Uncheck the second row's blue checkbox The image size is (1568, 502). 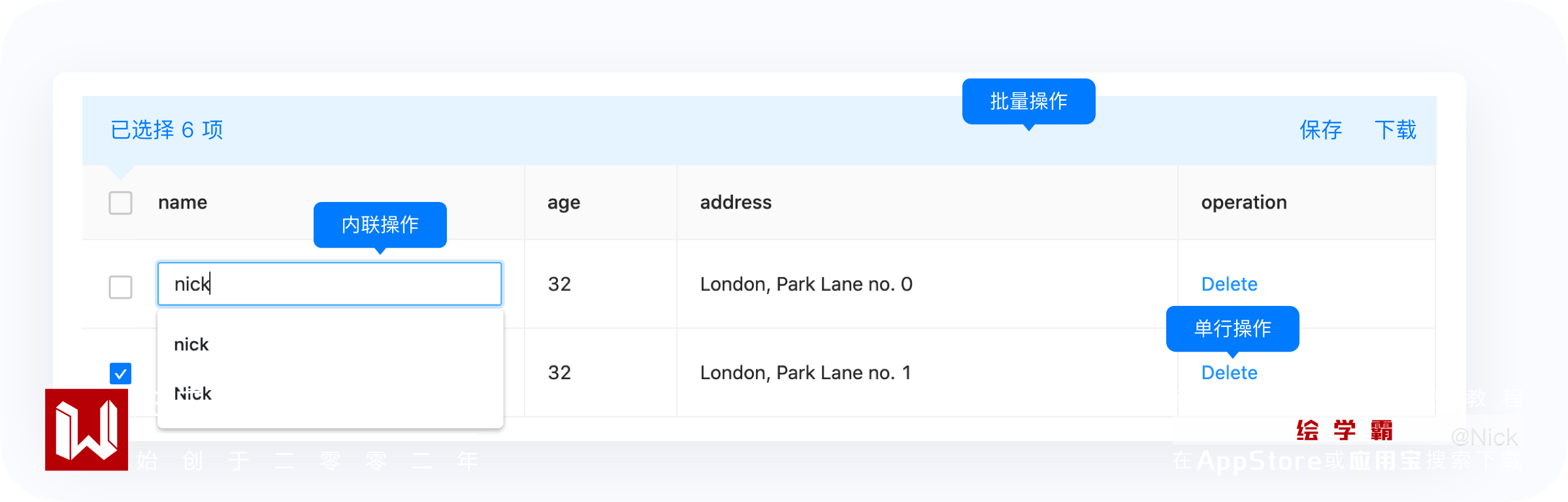(x=120, y=373)
